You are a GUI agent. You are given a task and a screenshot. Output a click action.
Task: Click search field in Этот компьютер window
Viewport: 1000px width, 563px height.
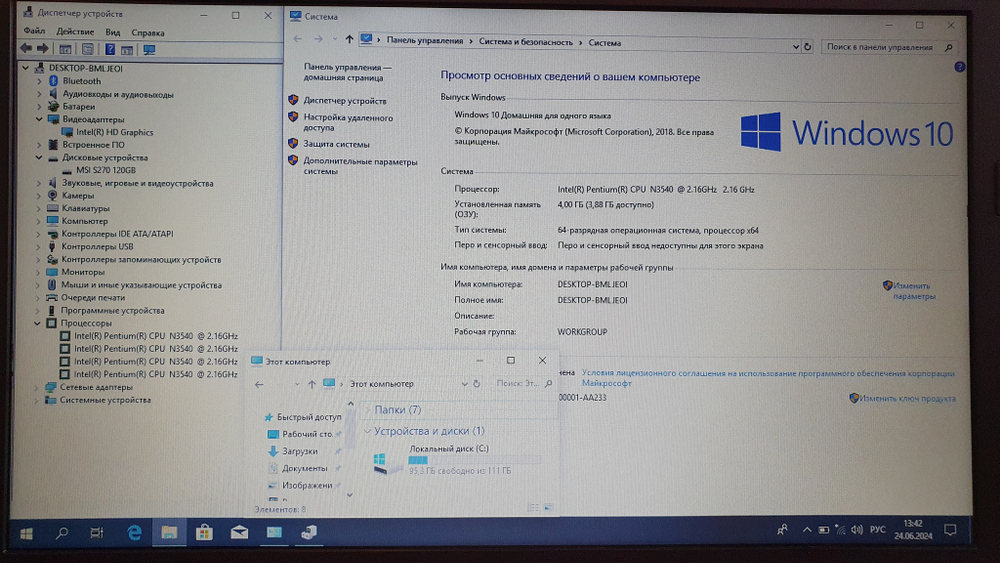524,383
